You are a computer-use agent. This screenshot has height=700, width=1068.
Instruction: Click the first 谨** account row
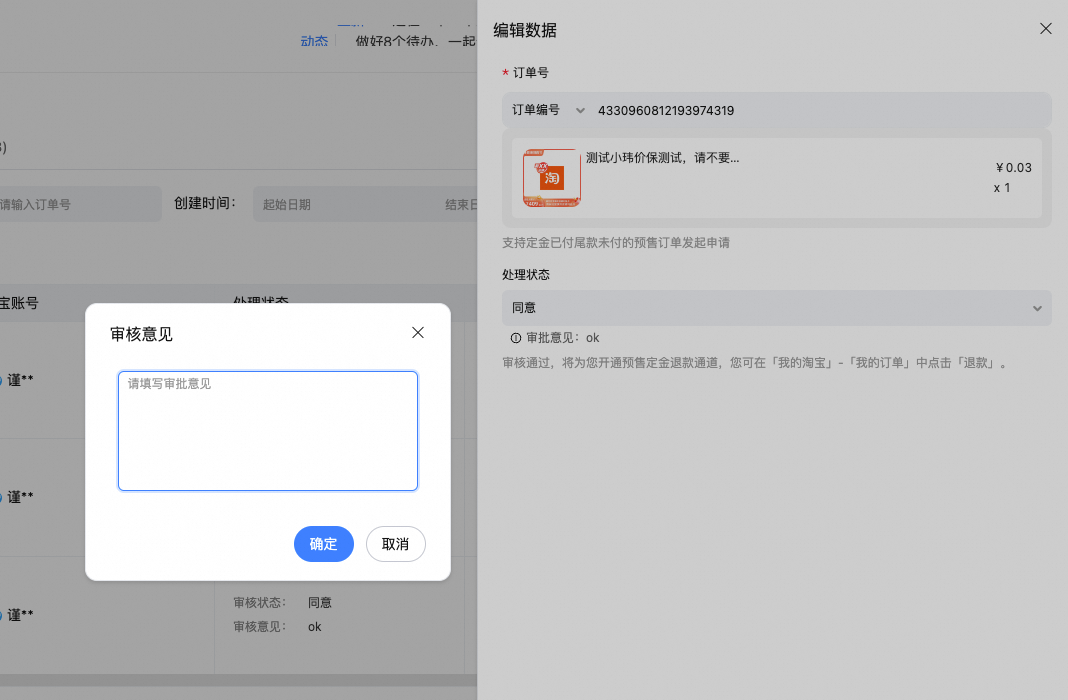(20, 380)
